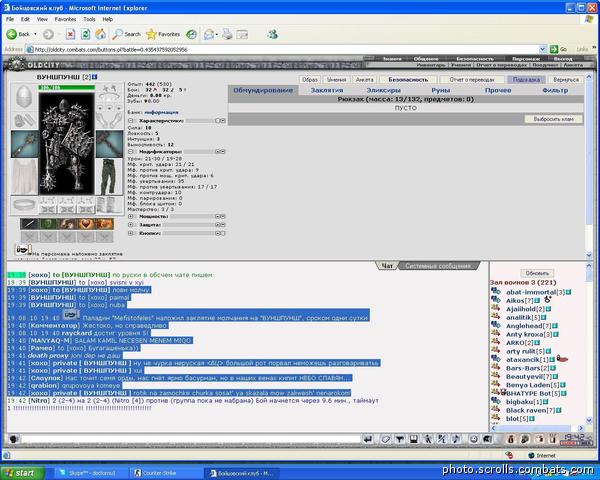
Task: Expand the Мощность section
Action: point(133,216)
